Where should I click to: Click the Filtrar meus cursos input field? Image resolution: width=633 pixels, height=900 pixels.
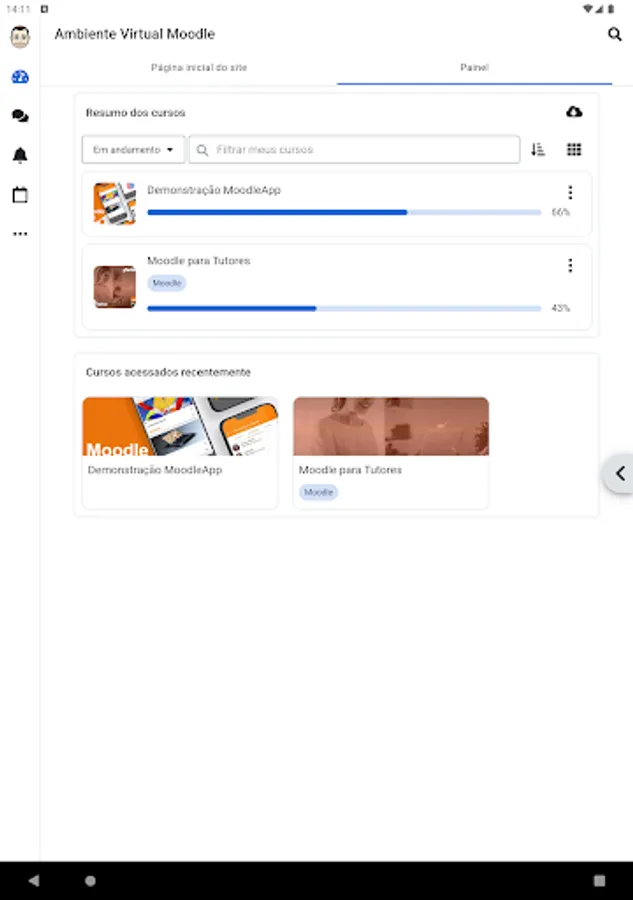pyautogui.click(x=354, y=150)
